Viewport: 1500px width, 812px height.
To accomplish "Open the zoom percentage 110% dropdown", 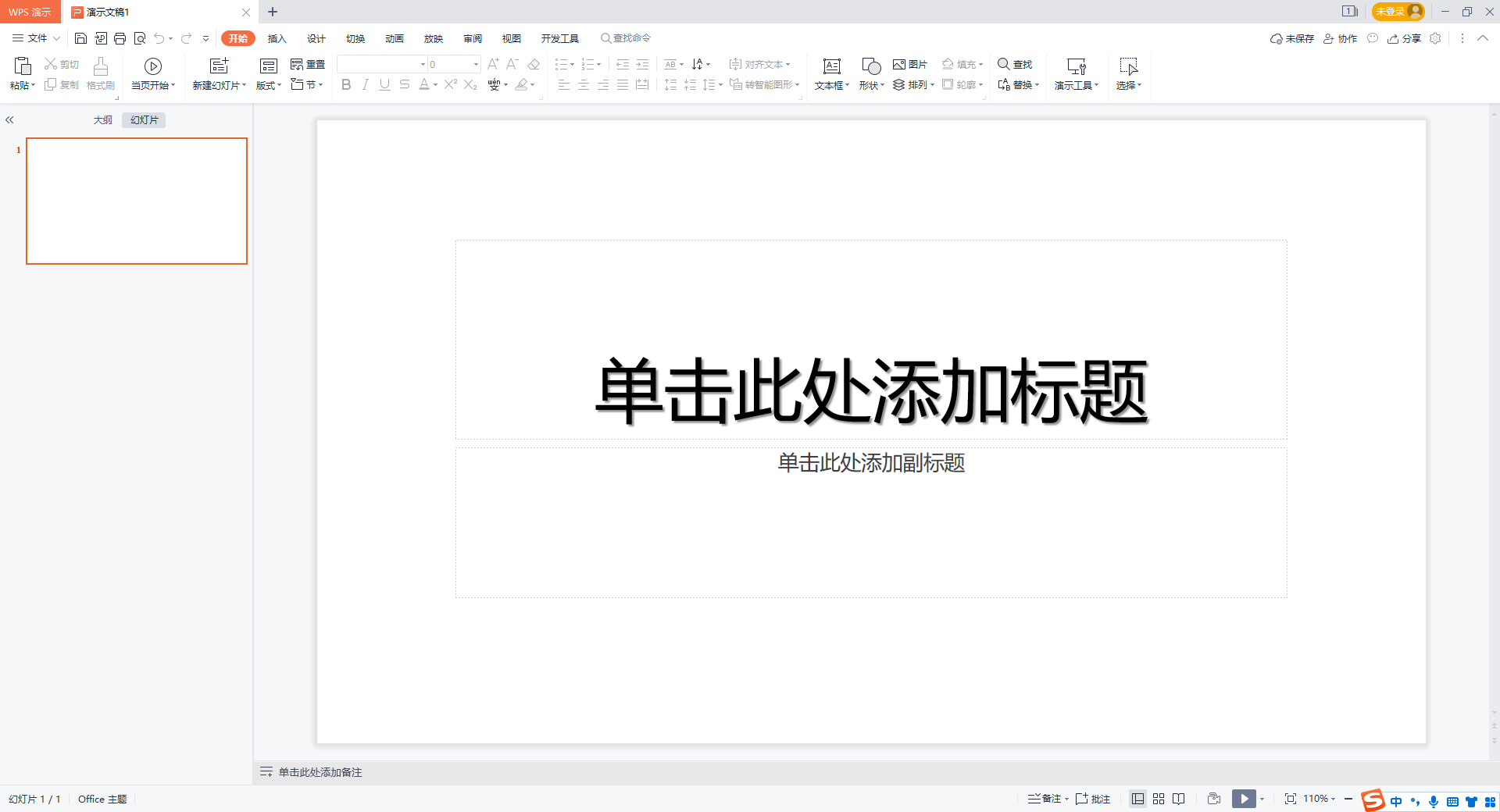I will (x=1320, y=799).
